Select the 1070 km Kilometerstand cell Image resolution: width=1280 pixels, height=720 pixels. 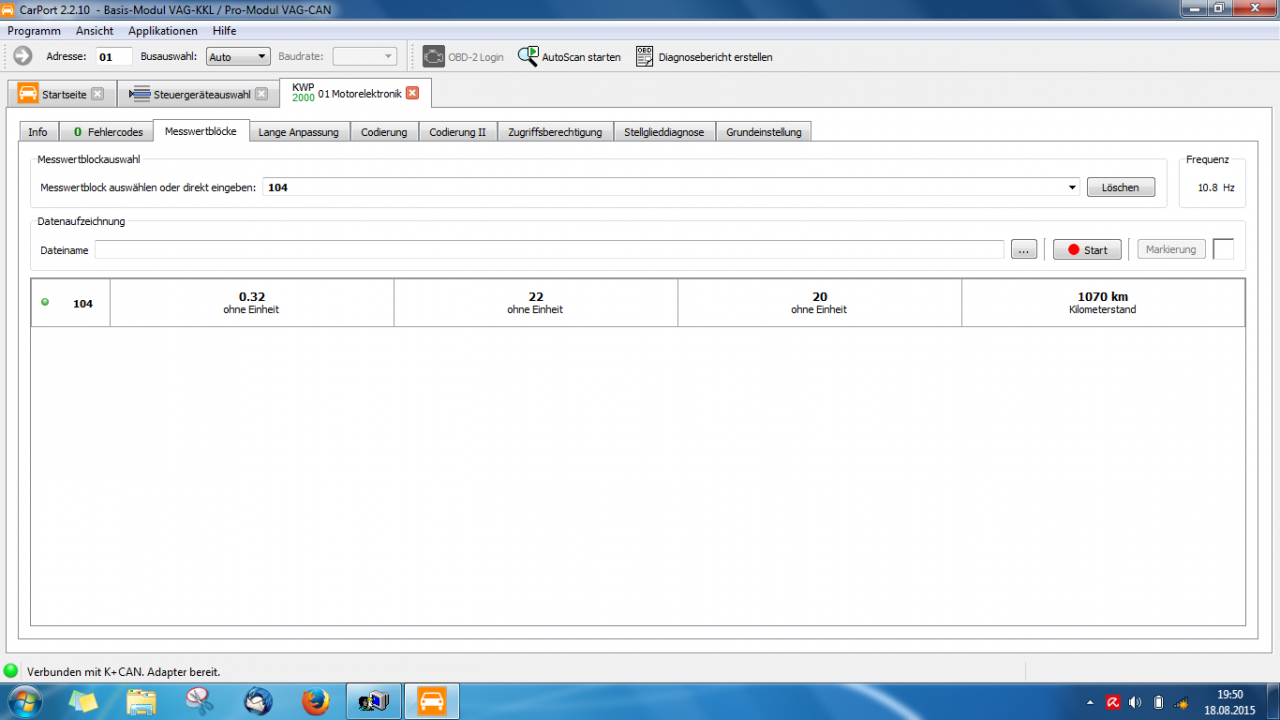1103,303
